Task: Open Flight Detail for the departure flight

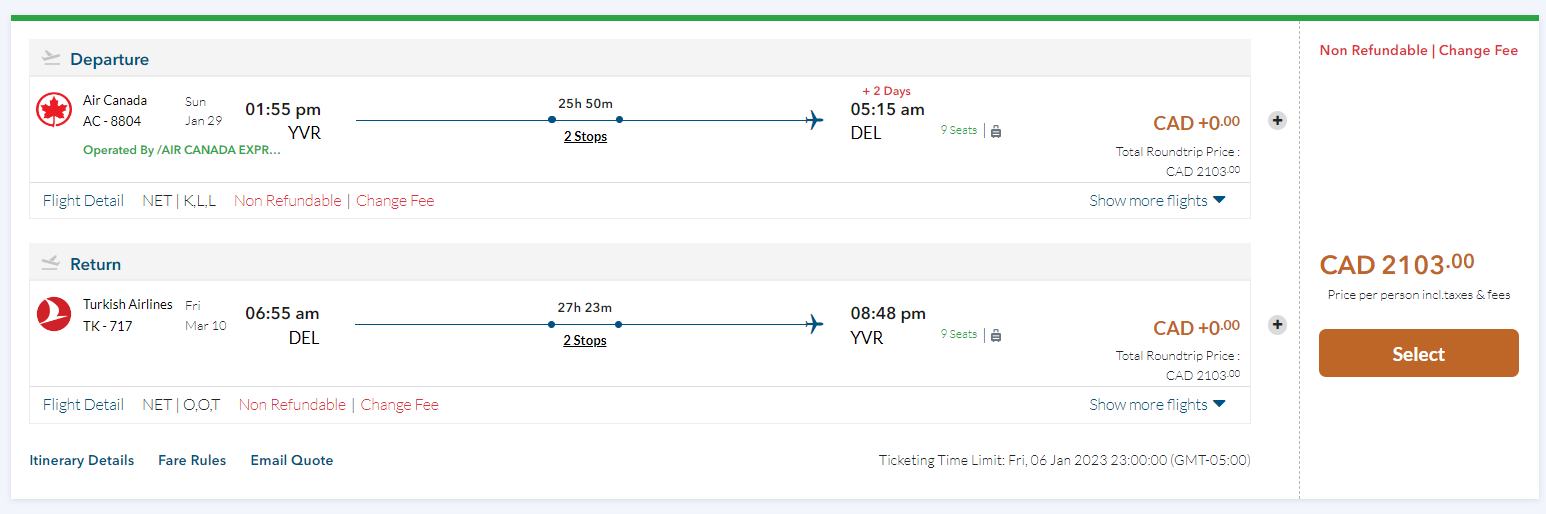Action: pyautogui.click(x=83, y=200)
